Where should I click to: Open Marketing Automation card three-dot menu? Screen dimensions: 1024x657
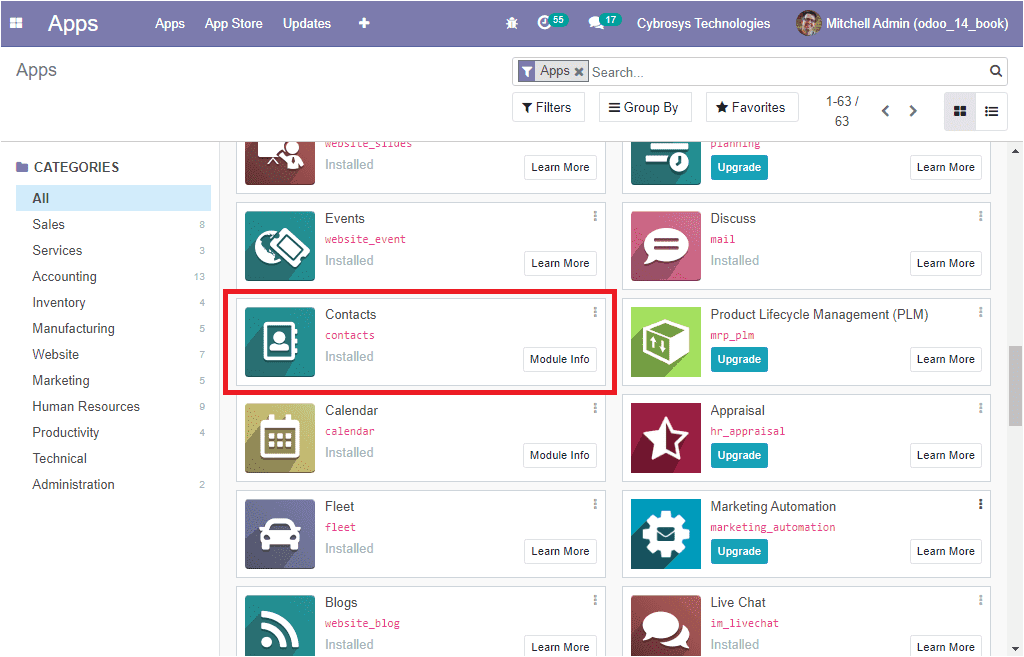pos(980,504)
